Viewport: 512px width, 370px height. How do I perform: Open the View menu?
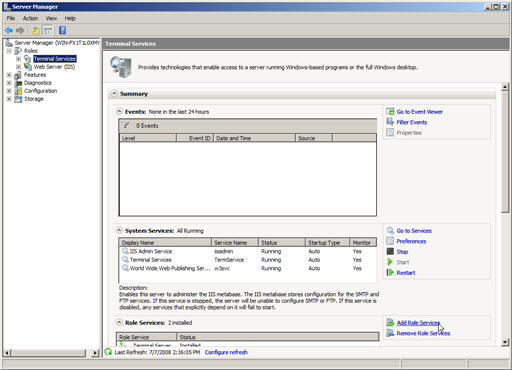click(x=51, y=18)
